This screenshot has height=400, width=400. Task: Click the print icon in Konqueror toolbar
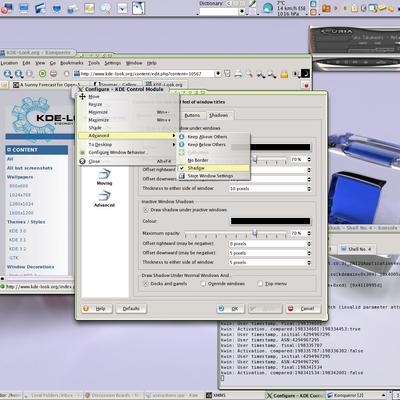tap(238, 74)
